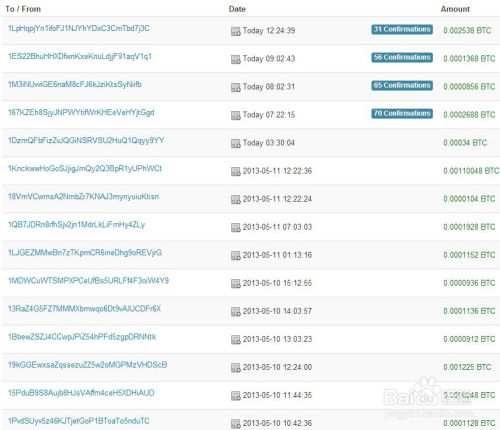Open address starting with 1ES22BhuHHXDfwn

80,56
